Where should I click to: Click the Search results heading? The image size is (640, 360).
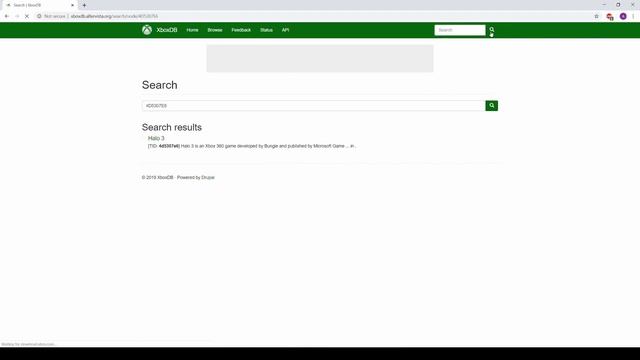click(172, 127)
